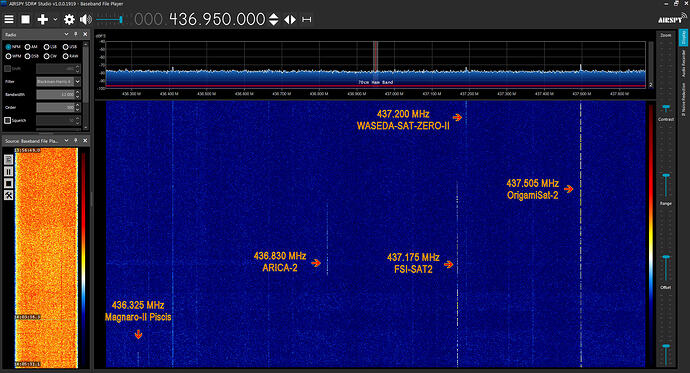This screenshot has height=373, width=690.
Task: Click the Range slider handle
Action: tap(666, 257)
